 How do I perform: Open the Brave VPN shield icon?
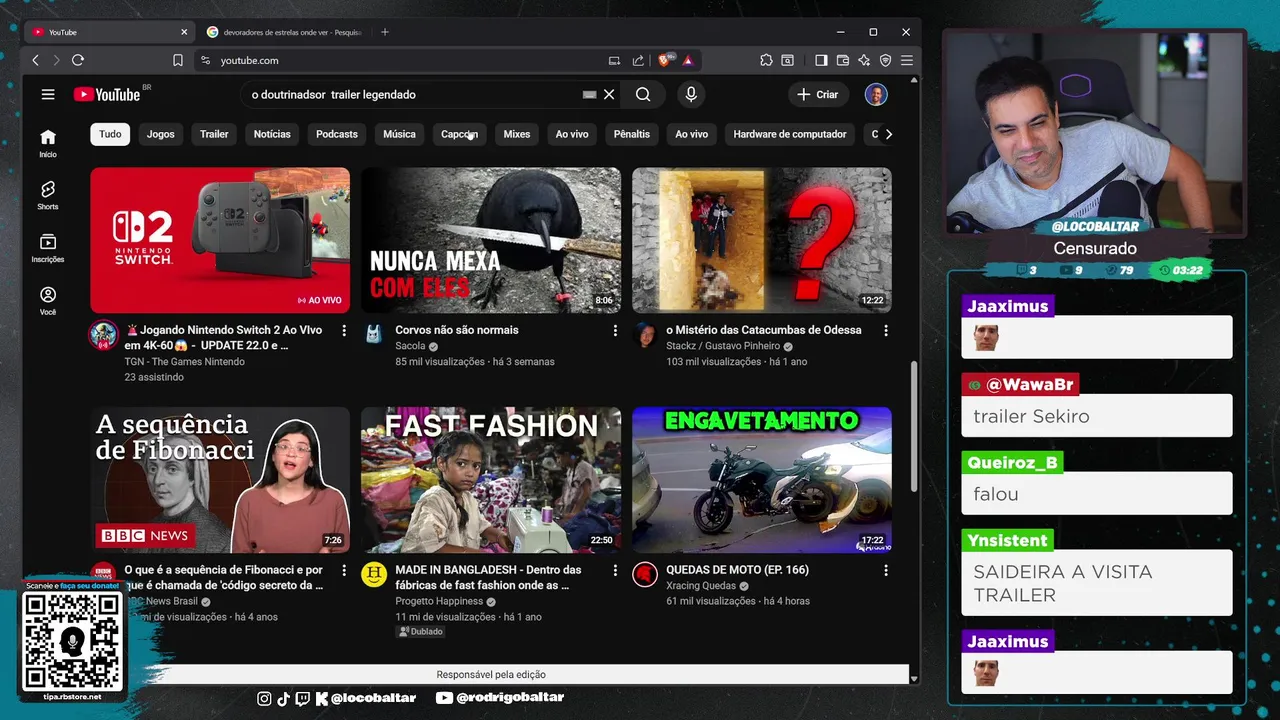click(x=885, y=60)
